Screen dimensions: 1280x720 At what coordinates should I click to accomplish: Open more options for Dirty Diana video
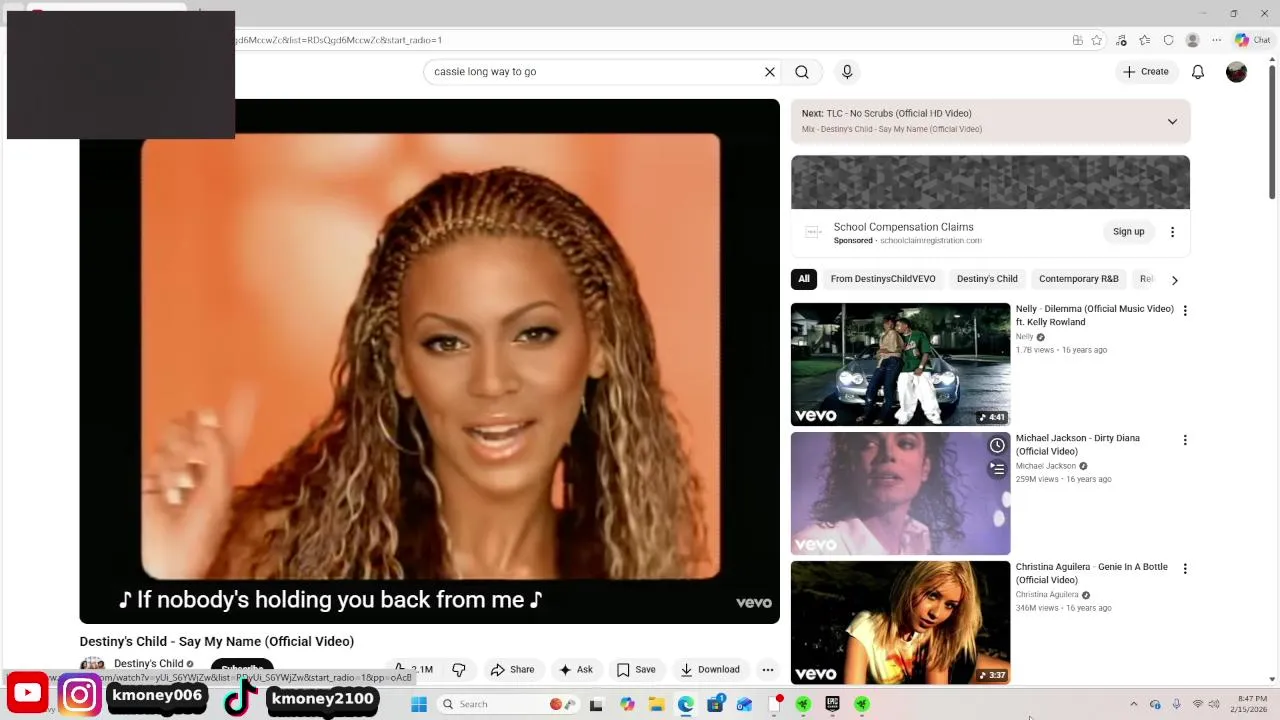point(1185,440)
